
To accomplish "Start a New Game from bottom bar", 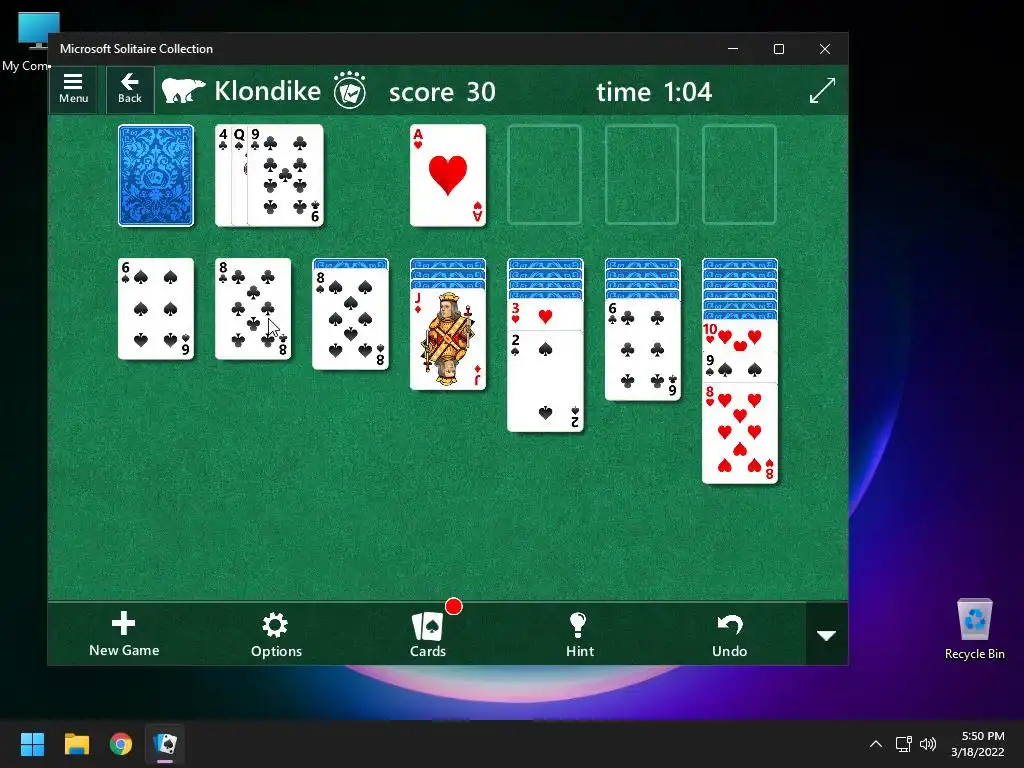I will pyautogui.click(x=124, y=634).
